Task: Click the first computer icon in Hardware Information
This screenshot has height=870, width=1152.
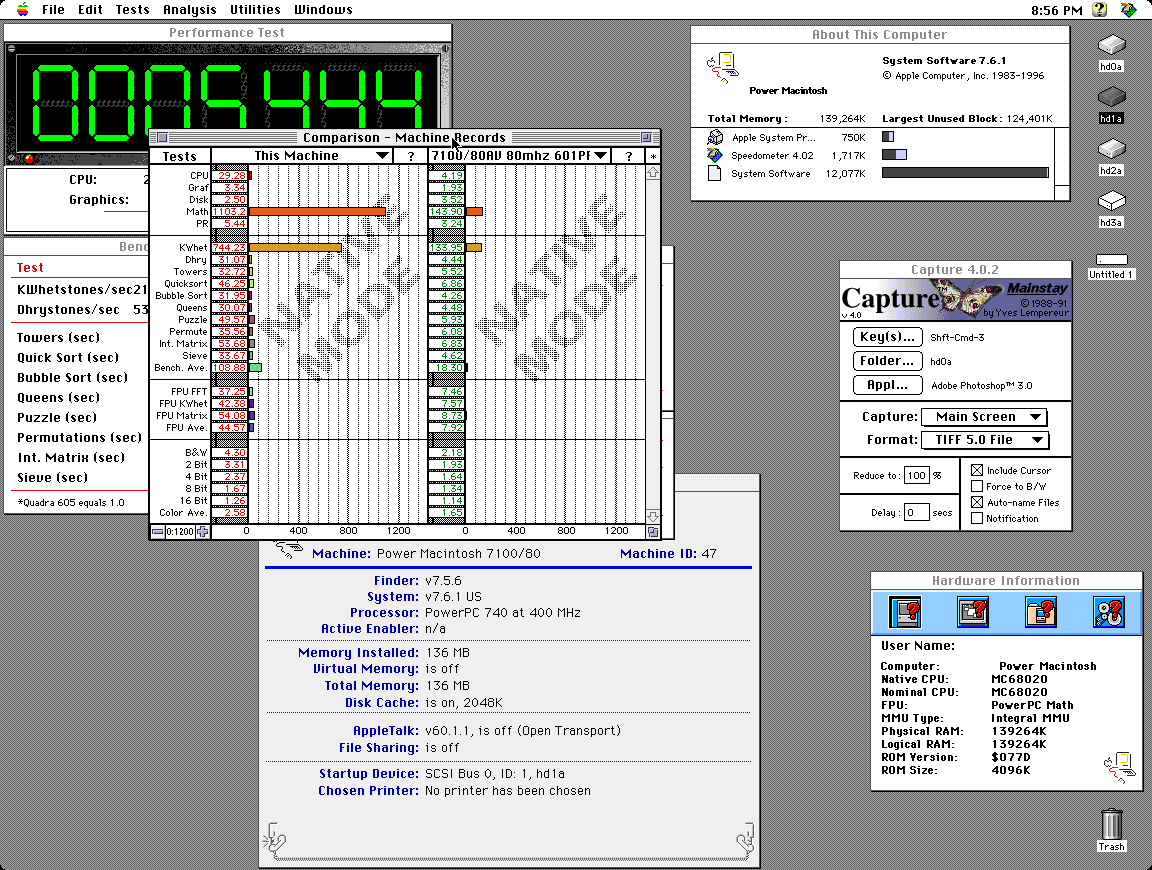Action: point(906,611)
